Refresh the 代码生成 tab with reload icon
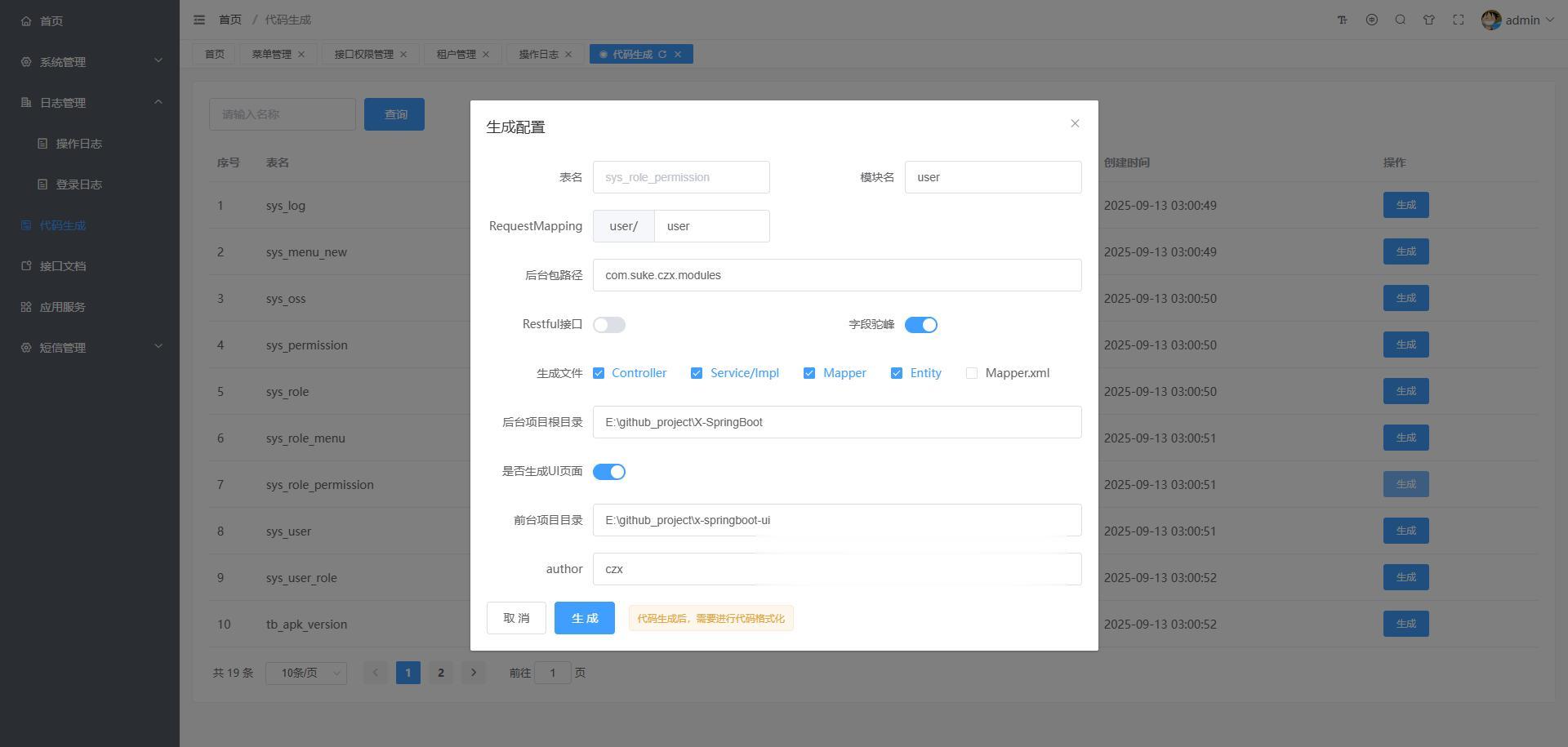The image size is (1568, 747). [x=662, y=55]
